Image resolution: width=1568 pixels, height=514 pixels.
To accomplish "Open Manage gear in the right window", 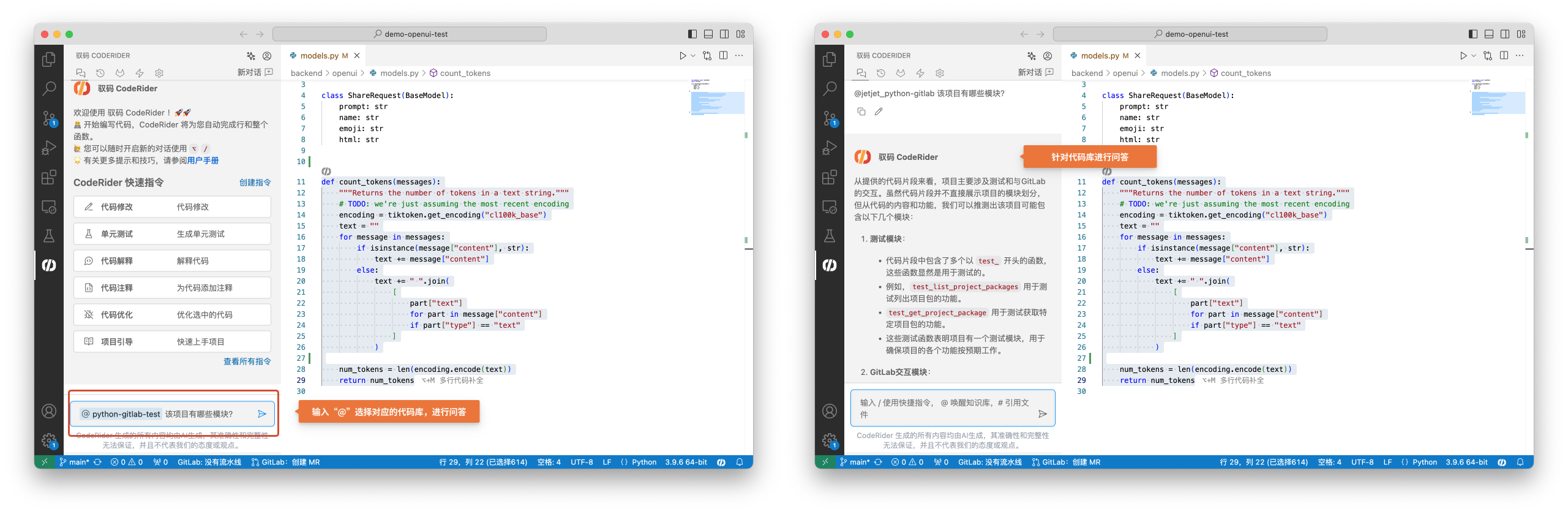I will (830, 440).
